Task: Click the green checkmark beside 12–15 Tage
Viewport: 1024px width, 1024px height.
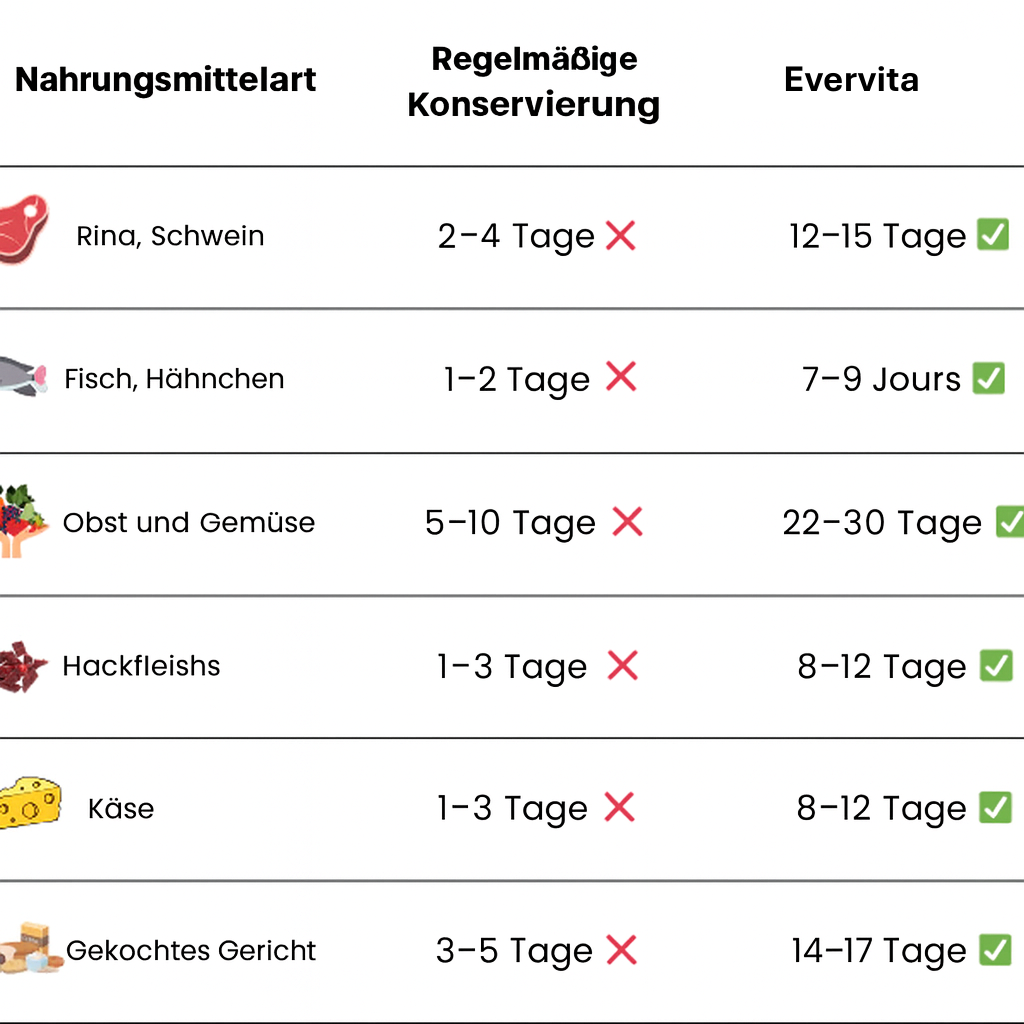Action: click(993, 236)
